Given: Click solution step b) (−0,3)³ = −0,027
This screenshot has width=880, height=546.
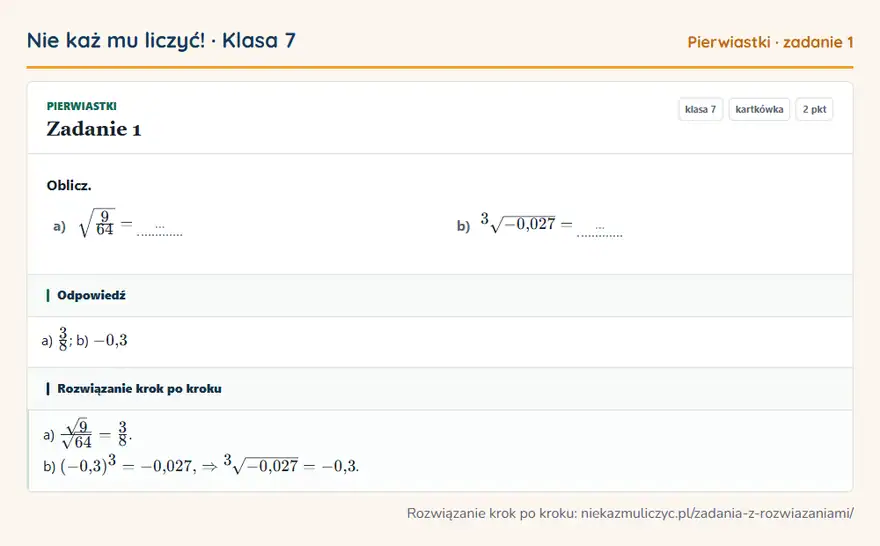Looking at the screenshot, I should [201, 465].
